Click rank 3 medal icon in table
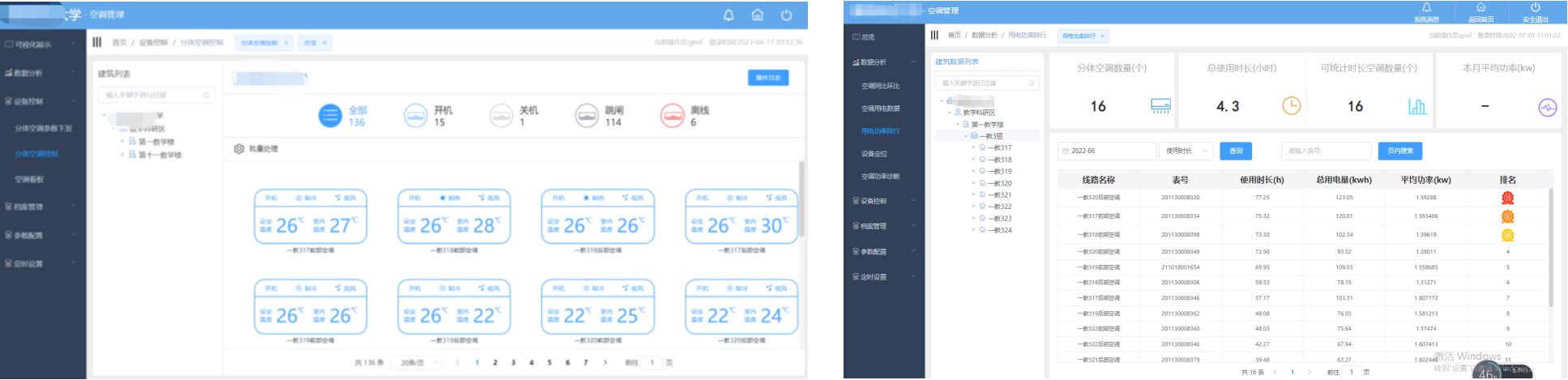The height and width of the screenshot is (380, 1568). point(1507,235)
